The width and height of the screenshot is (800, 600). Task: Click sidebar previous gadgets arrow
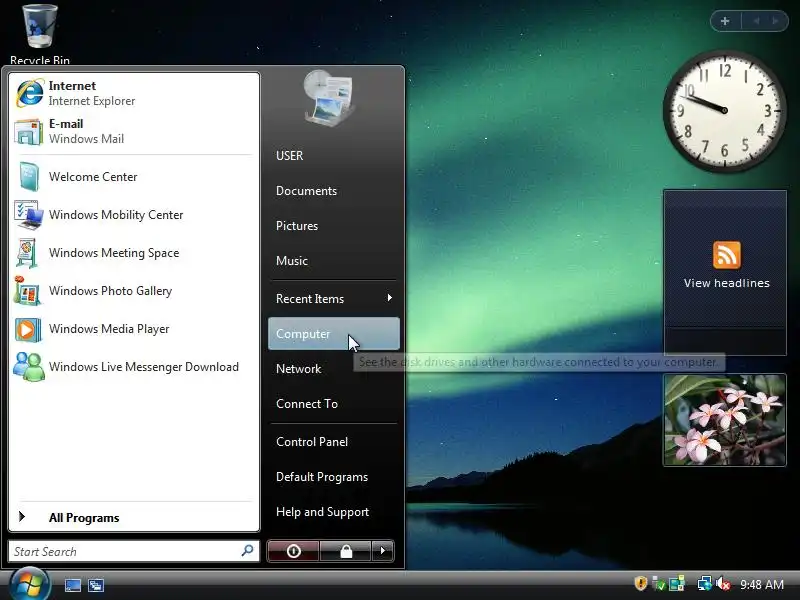click(x=756, y=21)
